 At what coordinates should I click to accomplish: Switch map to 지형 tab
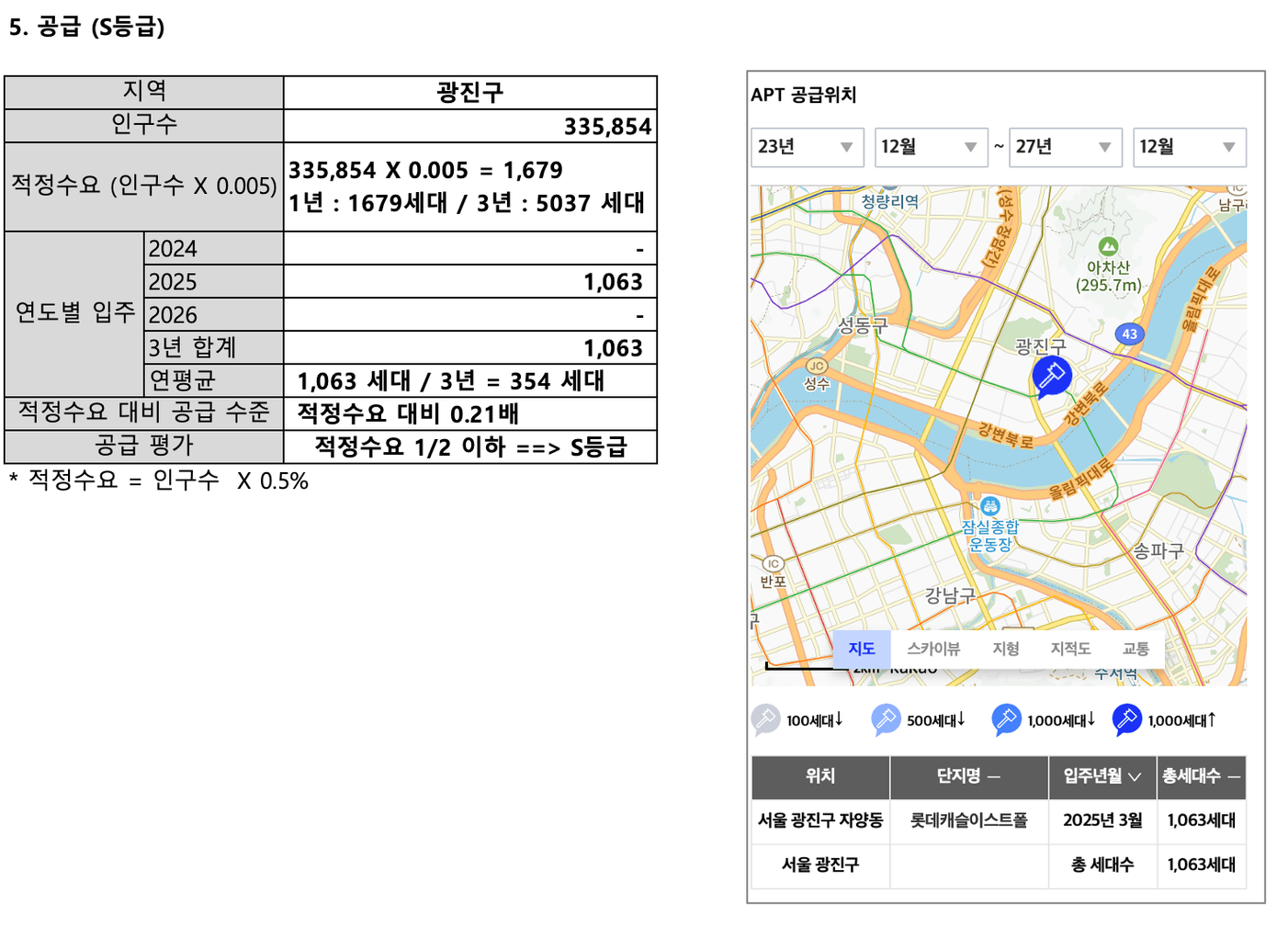1006,649
